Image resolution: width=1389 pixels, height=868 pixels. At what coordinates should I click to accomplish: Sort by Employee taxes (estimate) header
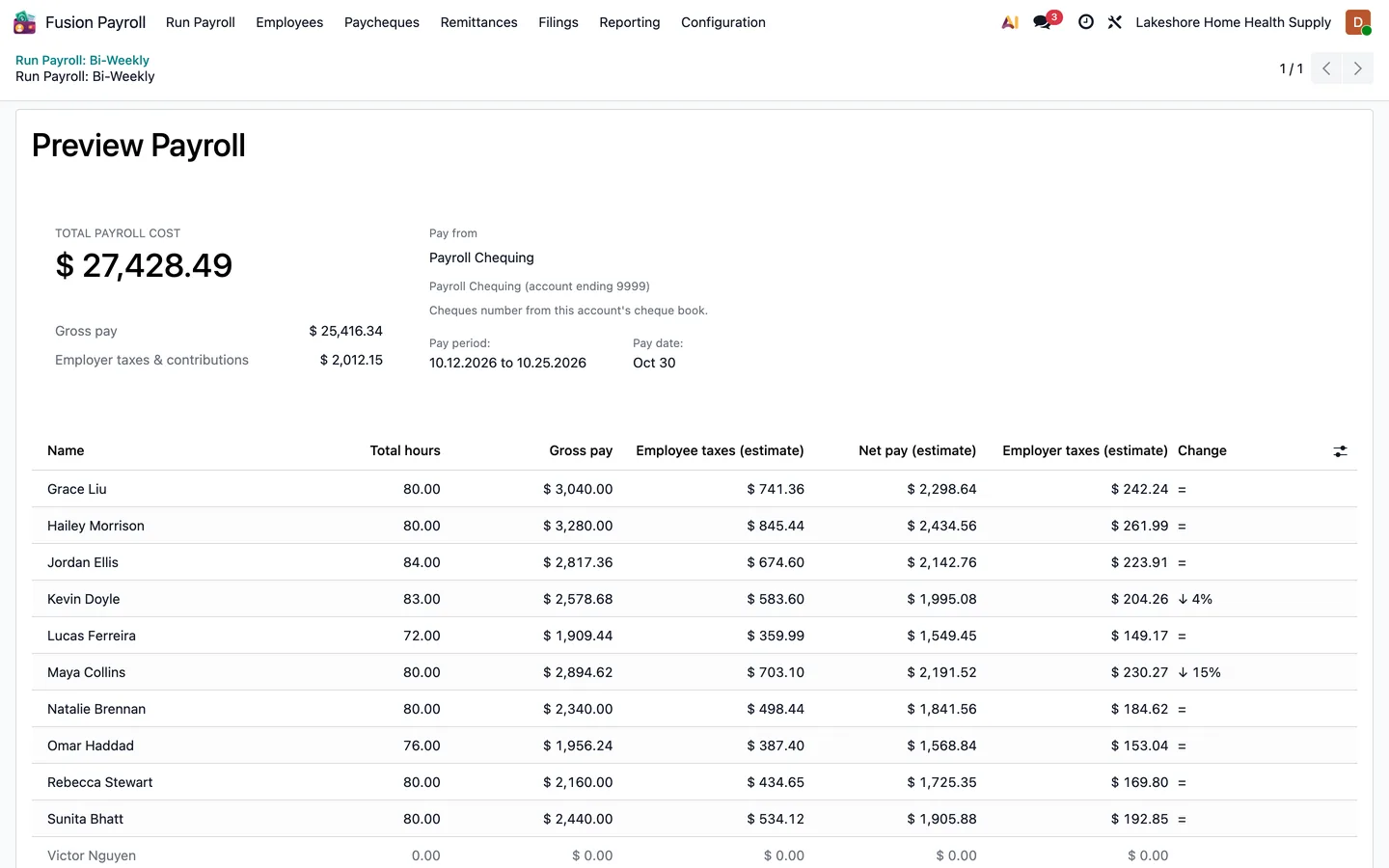[720, 450]
